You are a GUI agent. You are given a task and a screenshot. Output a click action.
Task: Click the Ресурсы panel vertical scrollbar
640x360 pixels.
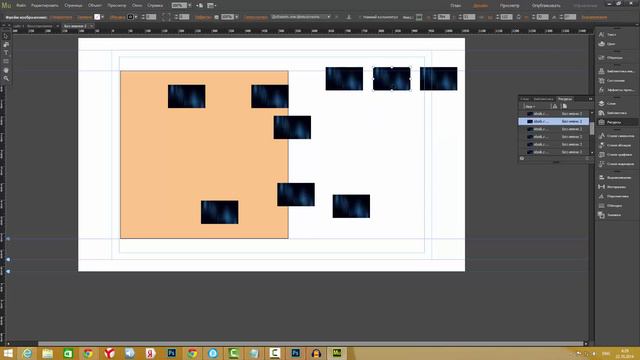592,129
